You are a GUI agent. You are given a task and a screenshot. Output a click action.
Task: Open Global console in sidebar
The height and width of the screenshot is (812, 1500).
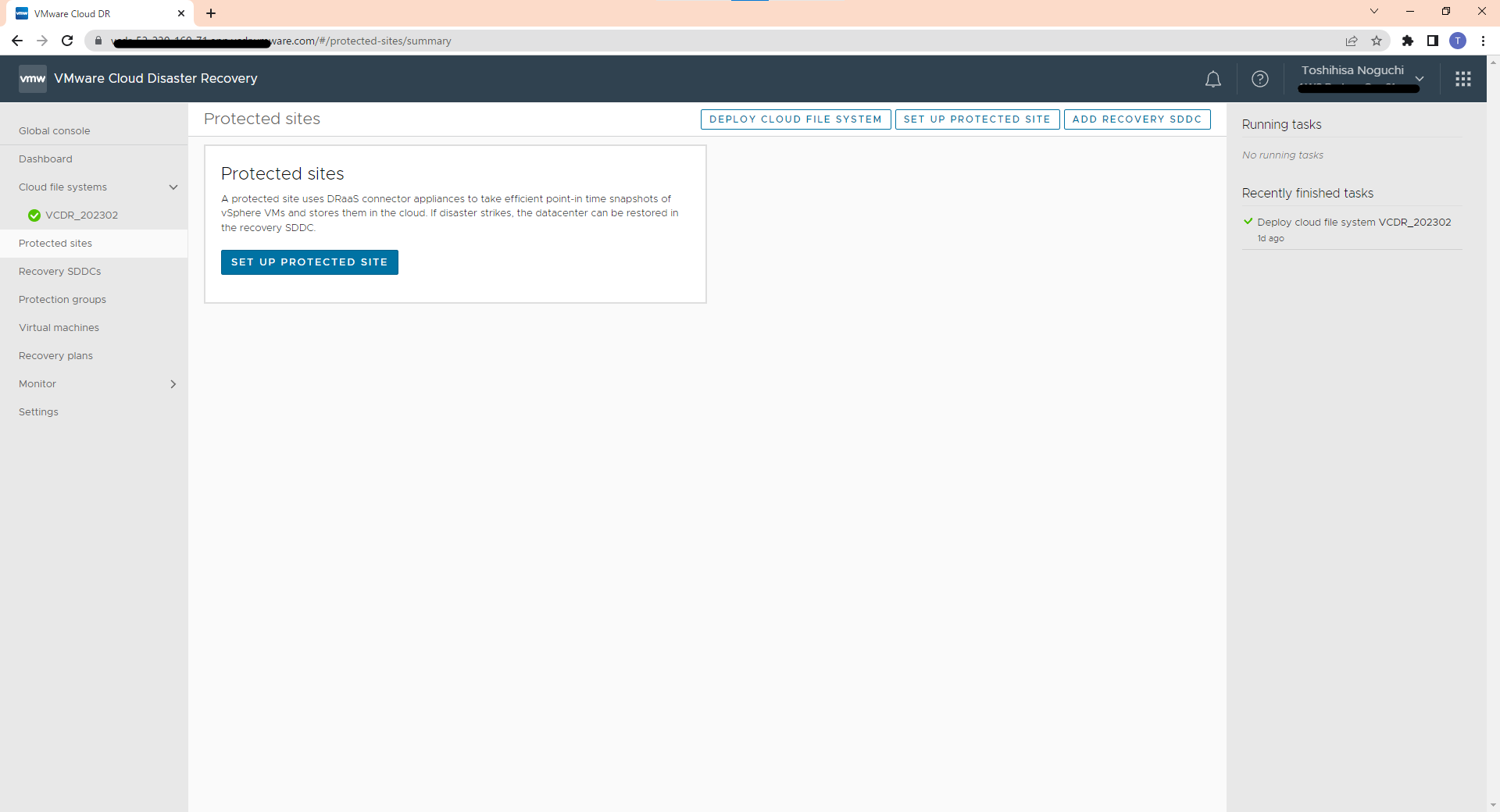pyautogui.click(x=55, y=131)
